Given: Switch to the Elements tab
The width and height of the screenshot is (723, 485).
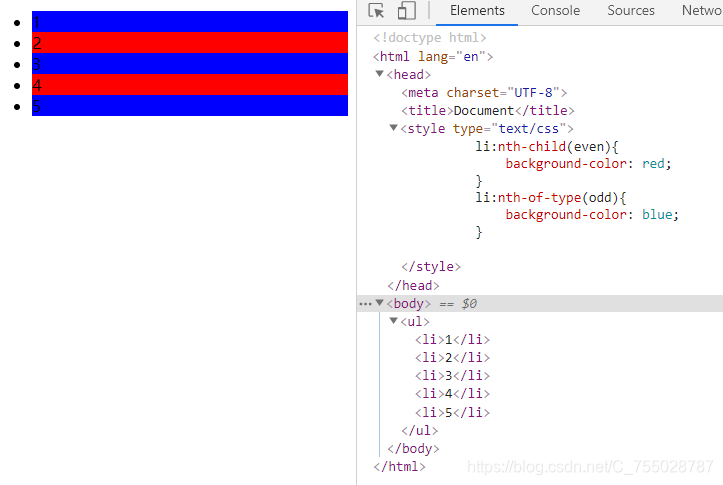Looking at the screenshot, I should pos(477,11).
